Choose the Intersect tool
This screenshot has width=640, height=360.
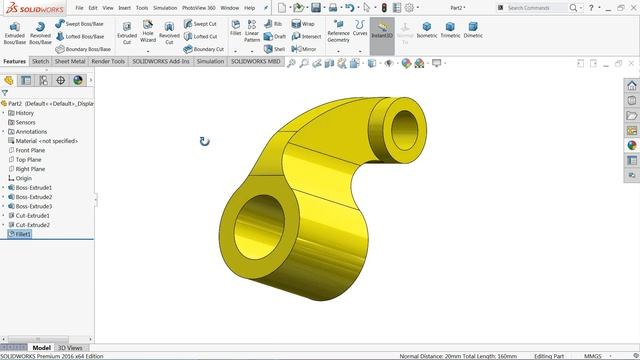tap(306, 36)
